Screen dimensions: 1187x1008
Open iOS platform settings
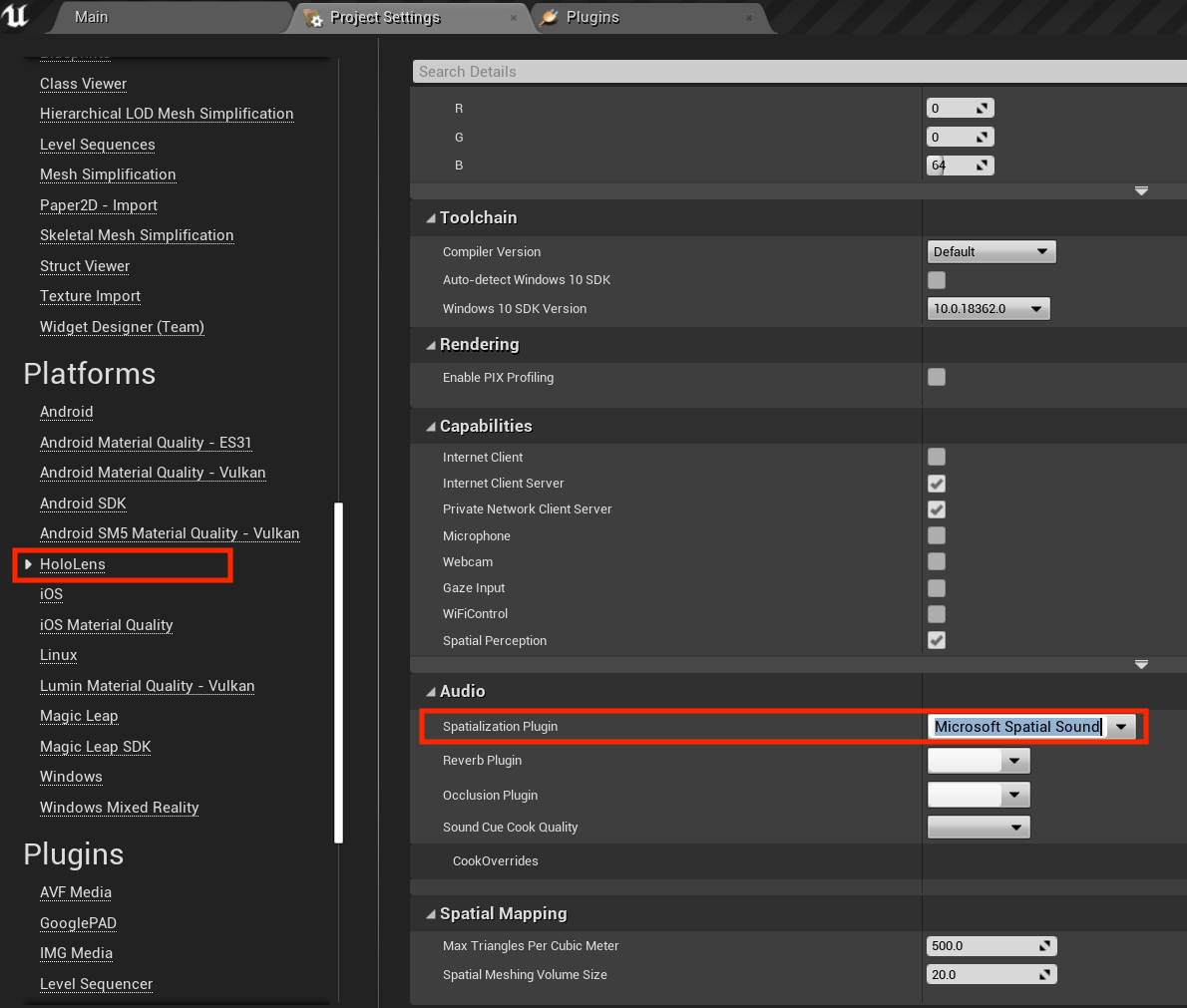coord(52,594)
